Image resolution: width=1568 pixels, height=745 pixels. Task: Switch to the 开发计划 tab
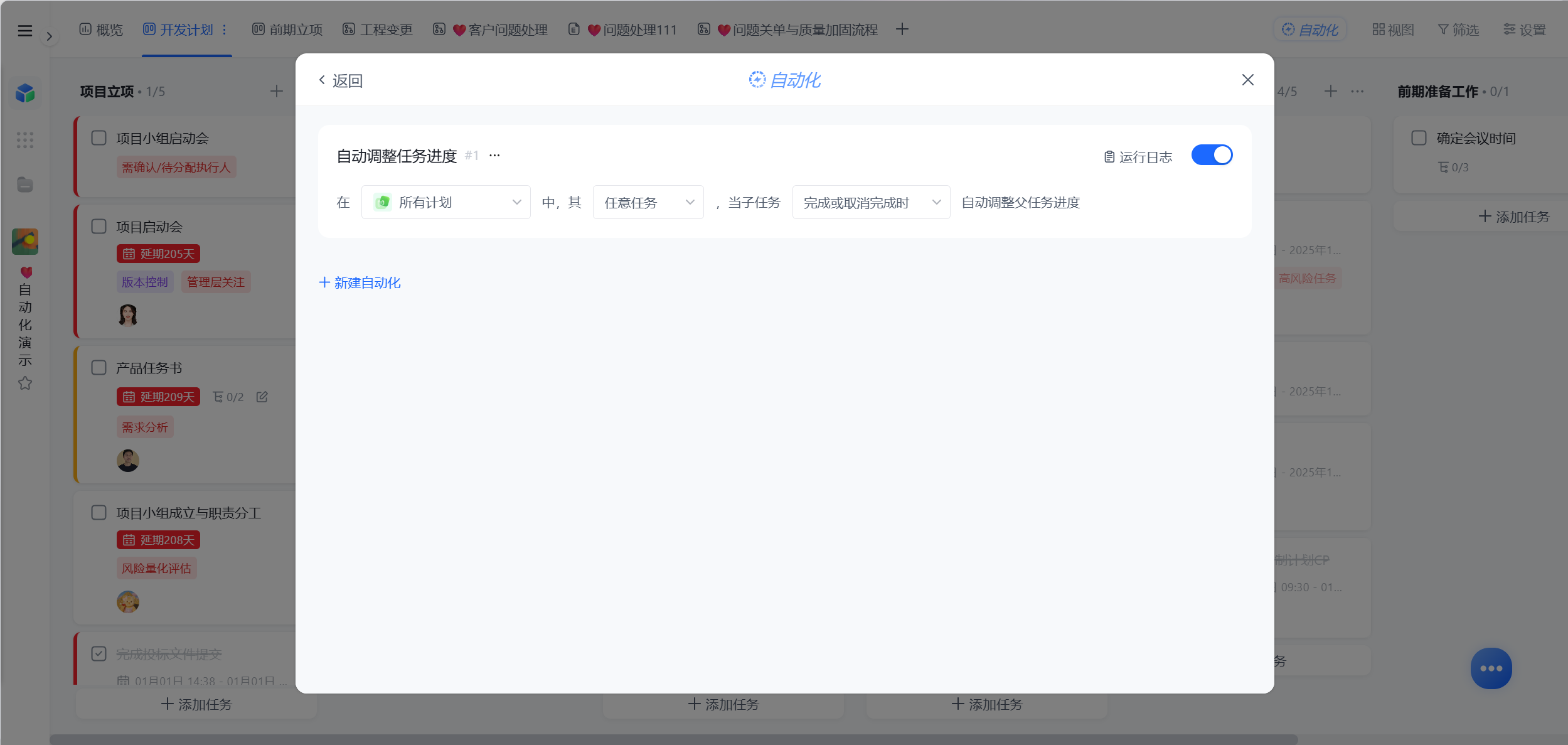[178, 29]
